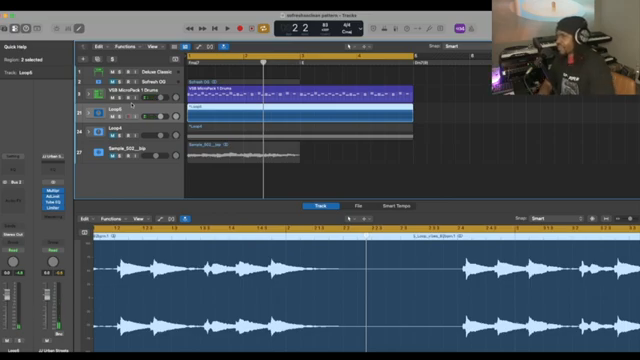The height and width of the screenshot is (360, 640).
Task: Select the Sample_502 audio region
Action: 244,153
